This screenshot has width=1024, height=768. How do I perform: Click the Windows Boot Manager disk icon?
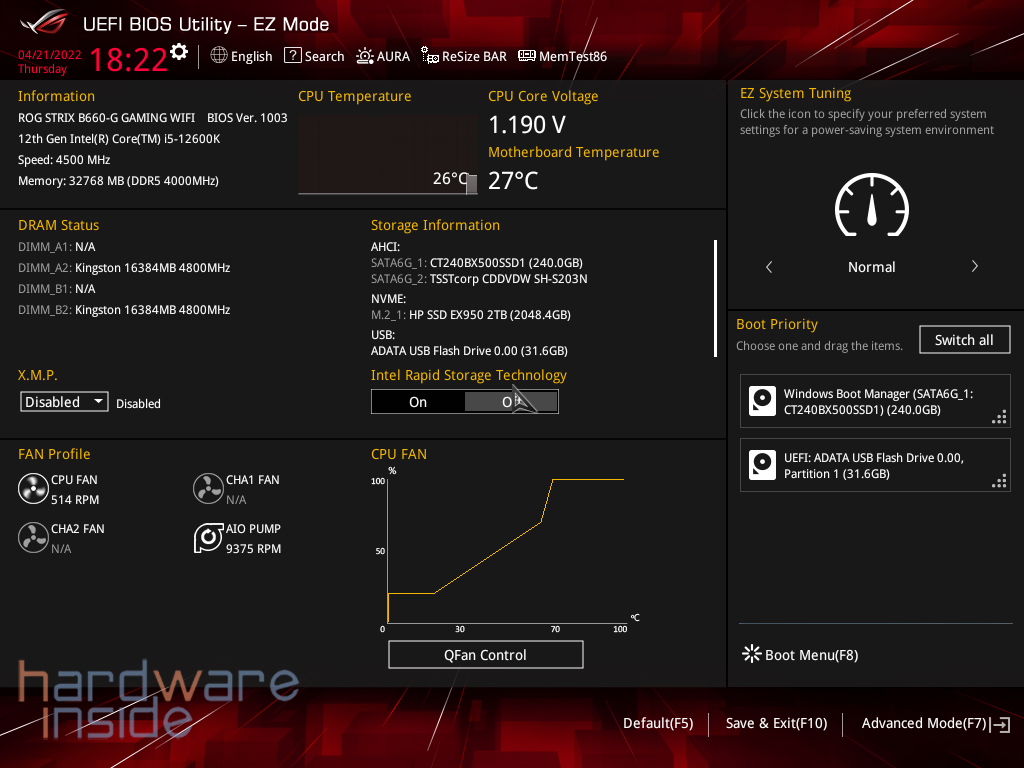coord(763,402)
